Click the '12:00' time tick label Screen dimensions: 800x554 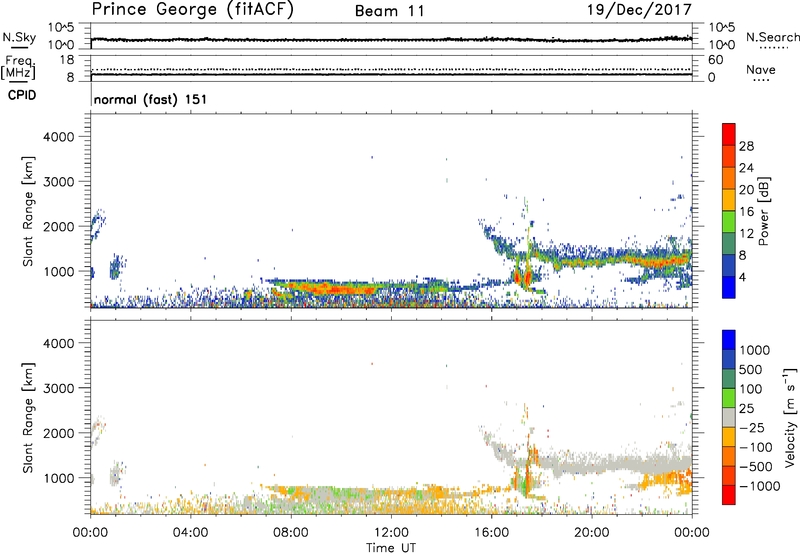pos(391,533)
